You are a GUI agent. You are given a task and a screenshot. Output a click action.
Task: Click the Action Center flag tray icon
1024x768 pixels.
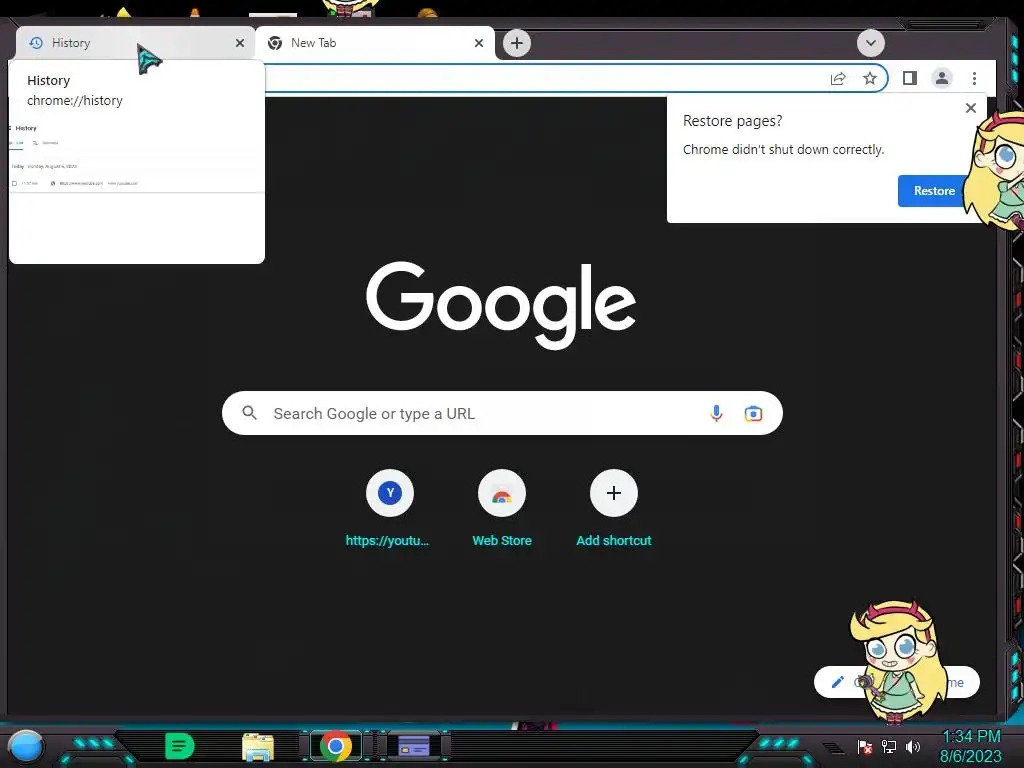(865, 746)
